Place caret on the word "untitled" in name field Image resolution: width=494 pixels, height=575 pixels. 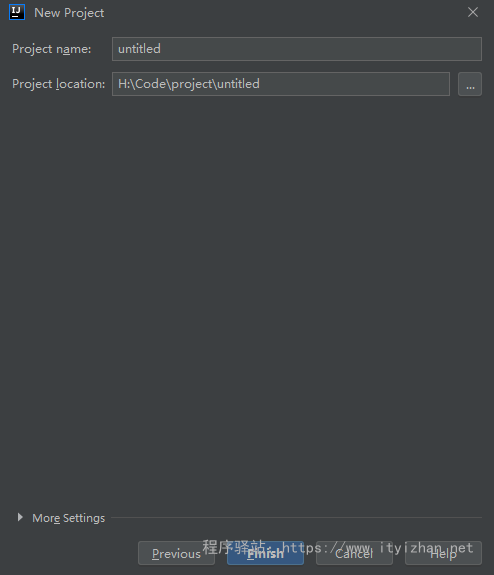click(x=139, y=49)
